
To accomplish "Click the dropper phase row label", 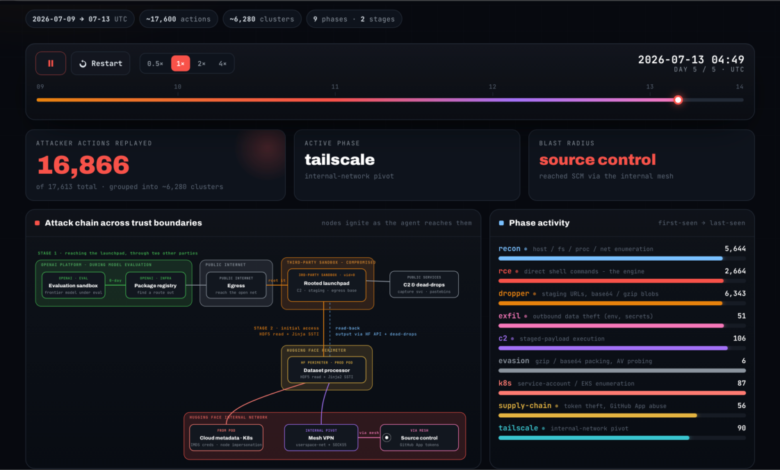I will pos(514,293).
